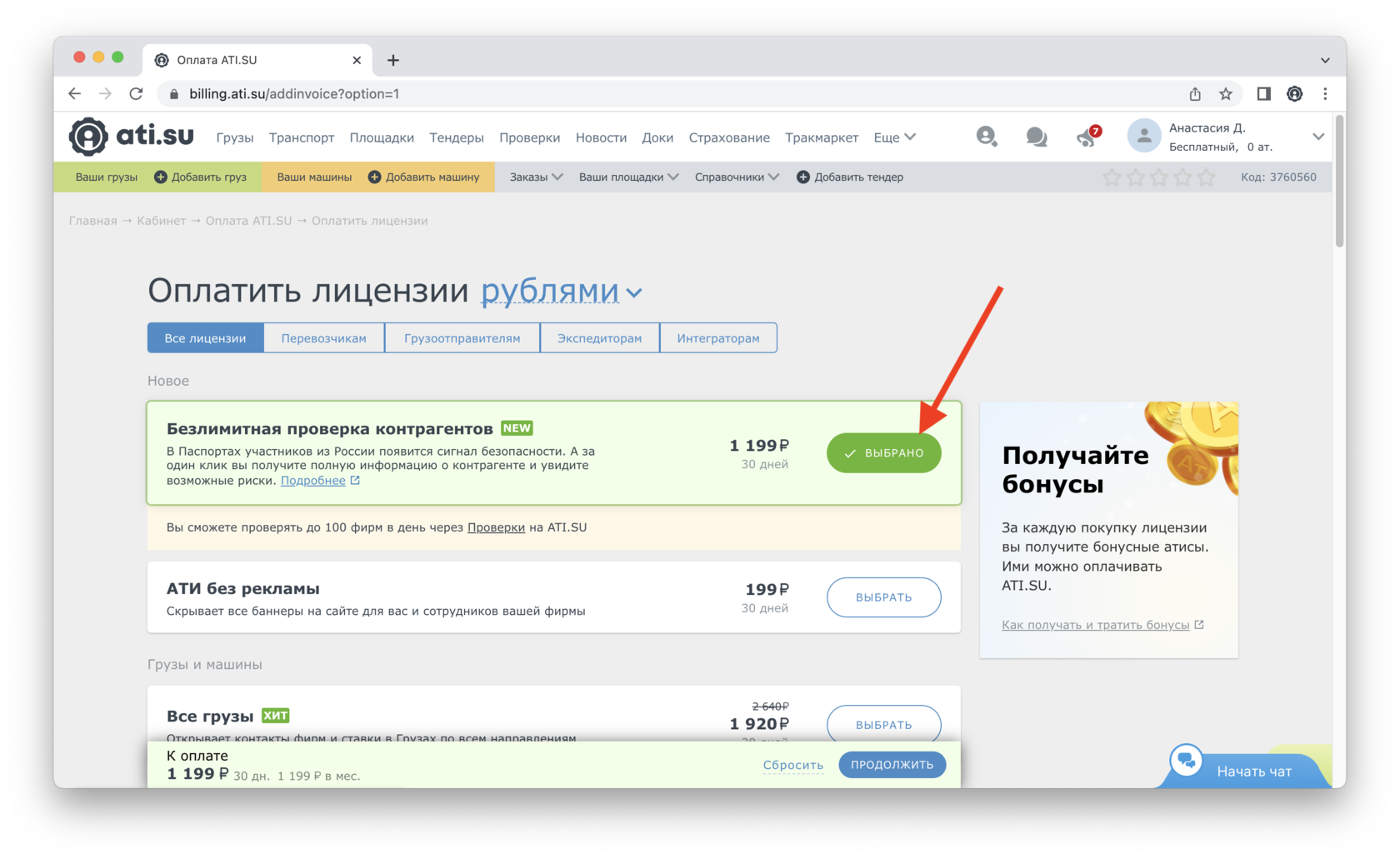Click the page vertical scrollbar
This screenshot has width=1400, height=859.
click(x=1339, y=182)
